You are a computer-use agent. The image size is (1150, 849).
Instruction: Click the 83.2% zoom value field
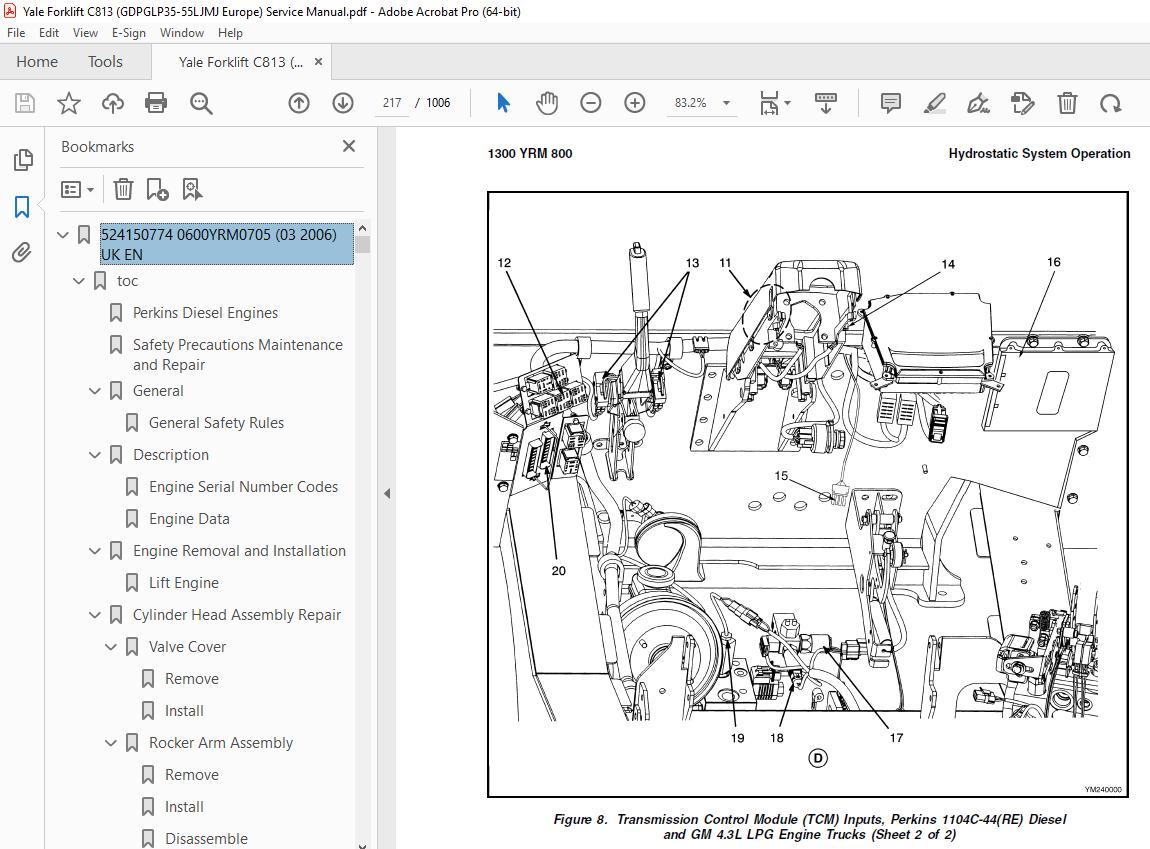(690, 103)
